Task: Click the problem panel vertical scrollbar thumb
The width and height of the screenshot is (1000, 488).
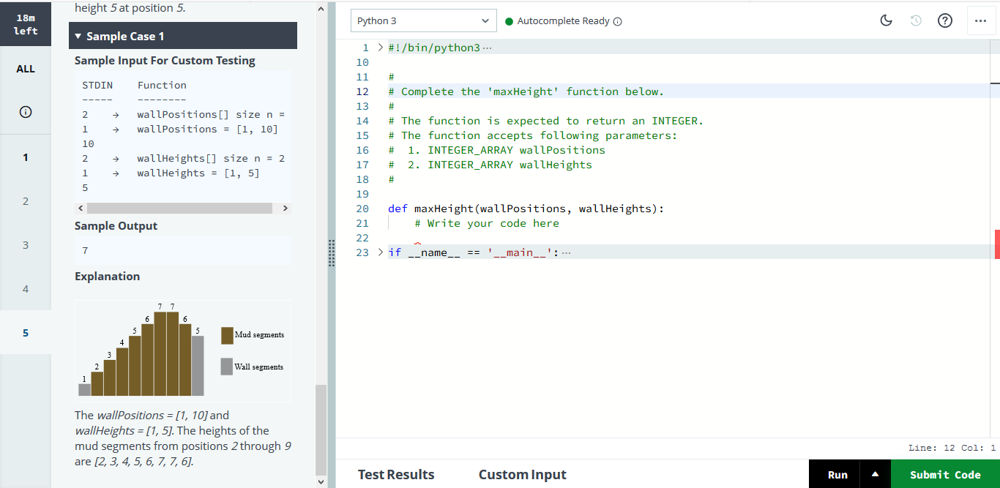Action: coord(321,429)
